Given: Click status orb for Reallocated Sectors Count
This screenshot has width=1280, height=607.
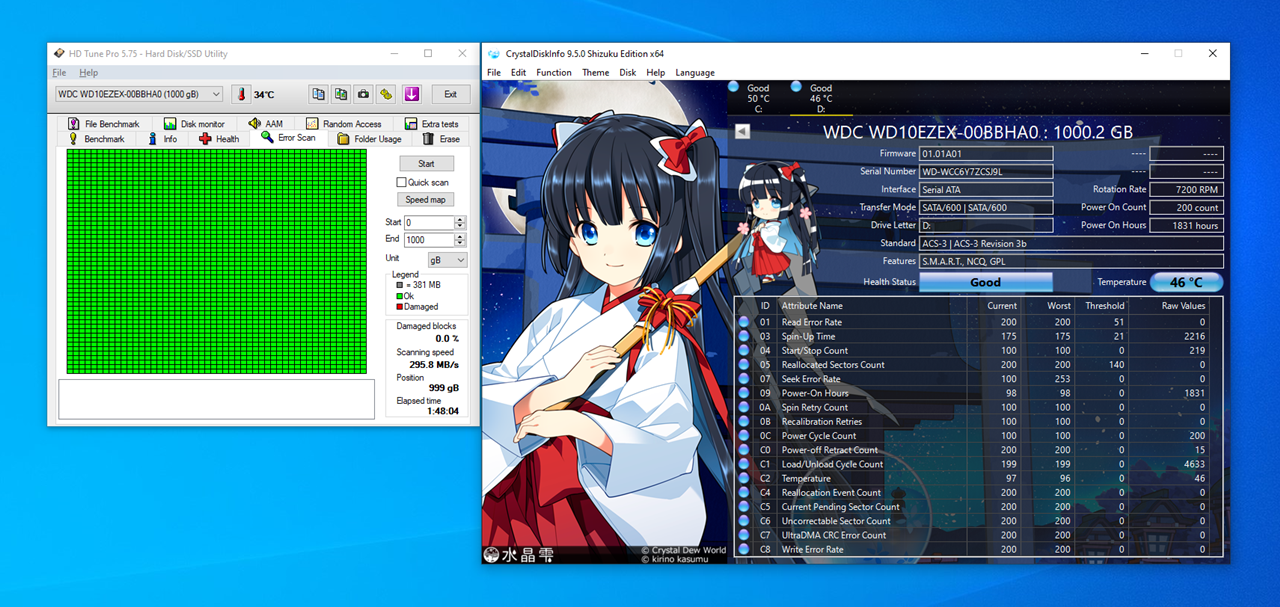Looking at the screenshot, I should point(744,364).
